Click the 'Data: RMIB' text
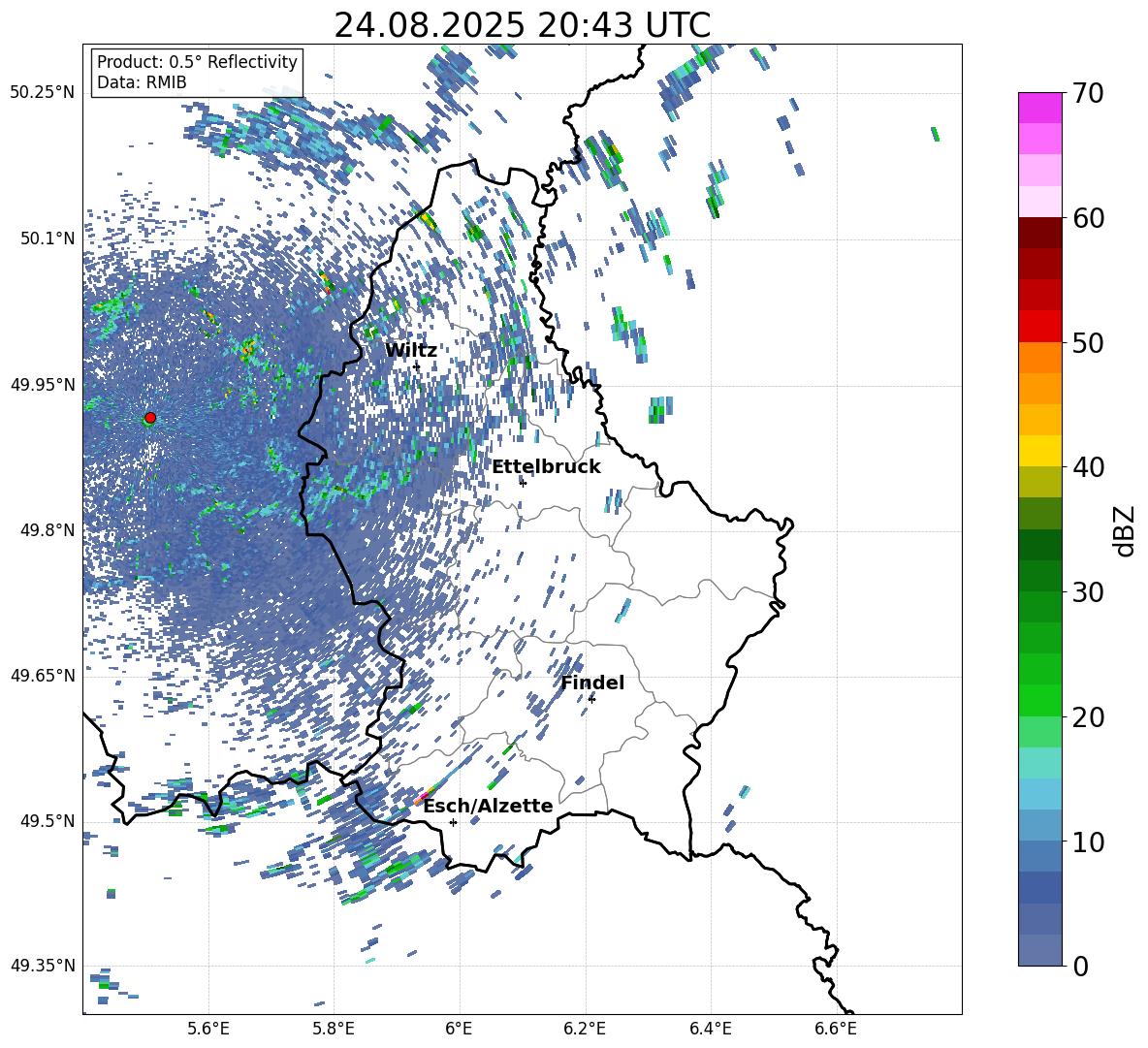Screen dimensions: 1148x1048 click(142, 82)
